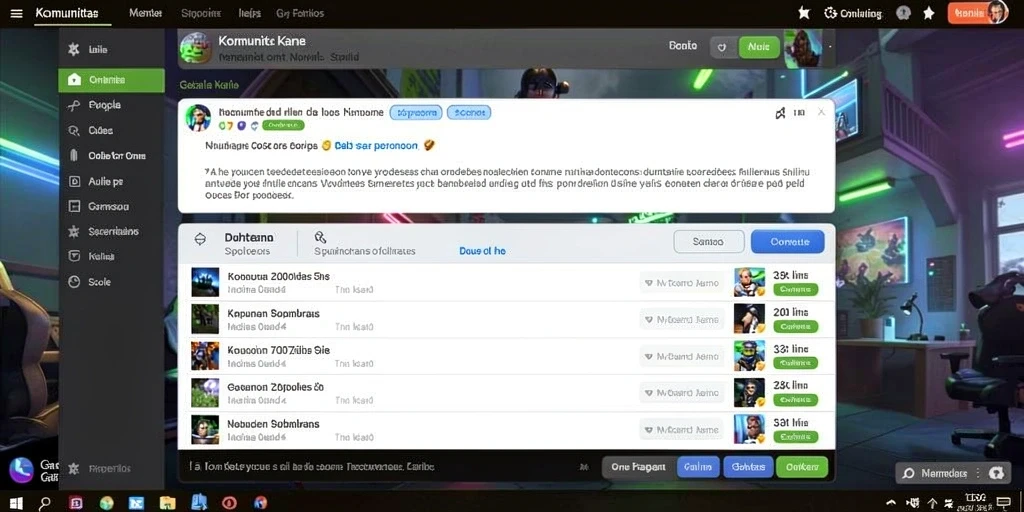The width and height of the screenshot is (1024, 512).
Task: Click the gear icon at the sidebar bottom
Action: [74, 468]
